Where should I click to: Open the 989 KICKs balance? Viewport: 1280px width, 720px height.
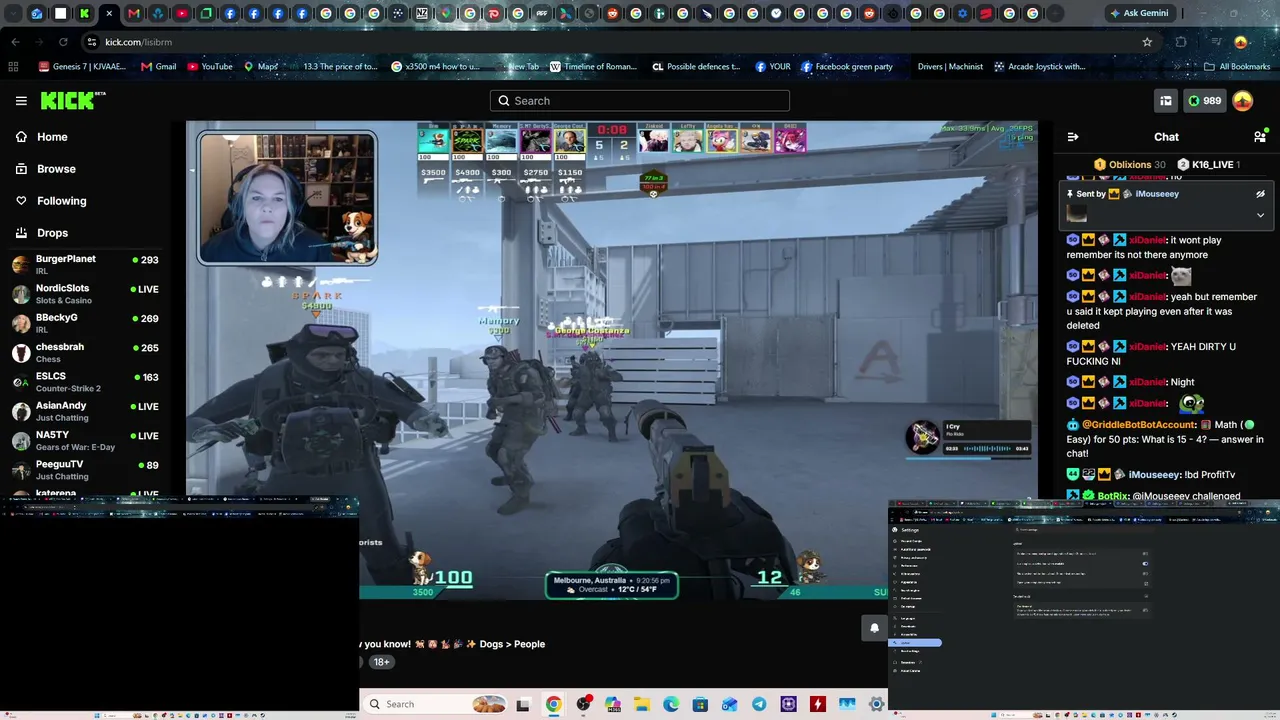point(1204,101)
